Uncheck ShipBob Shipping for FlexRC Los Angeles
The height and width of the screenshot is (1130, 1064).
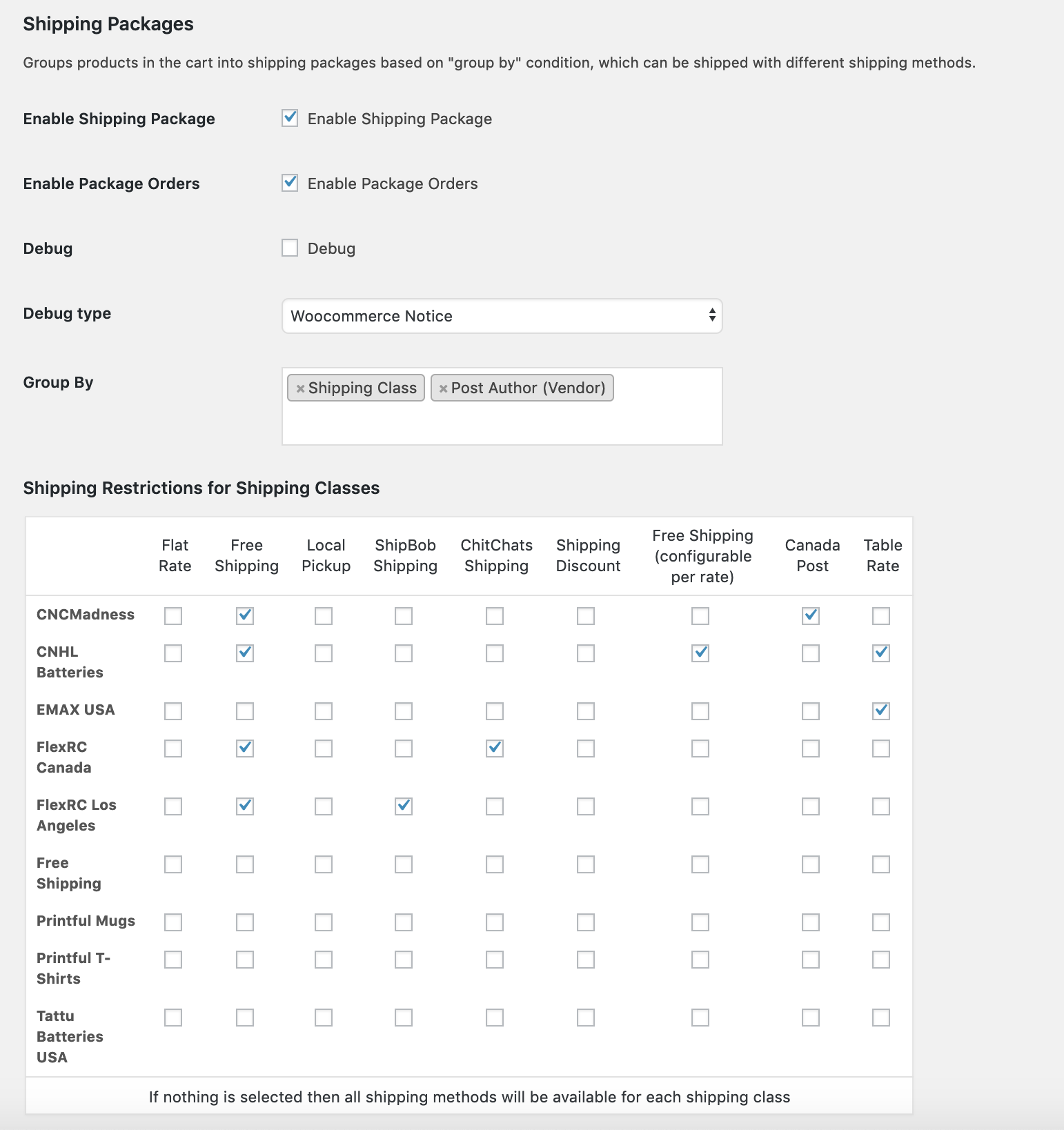(404, 806)
